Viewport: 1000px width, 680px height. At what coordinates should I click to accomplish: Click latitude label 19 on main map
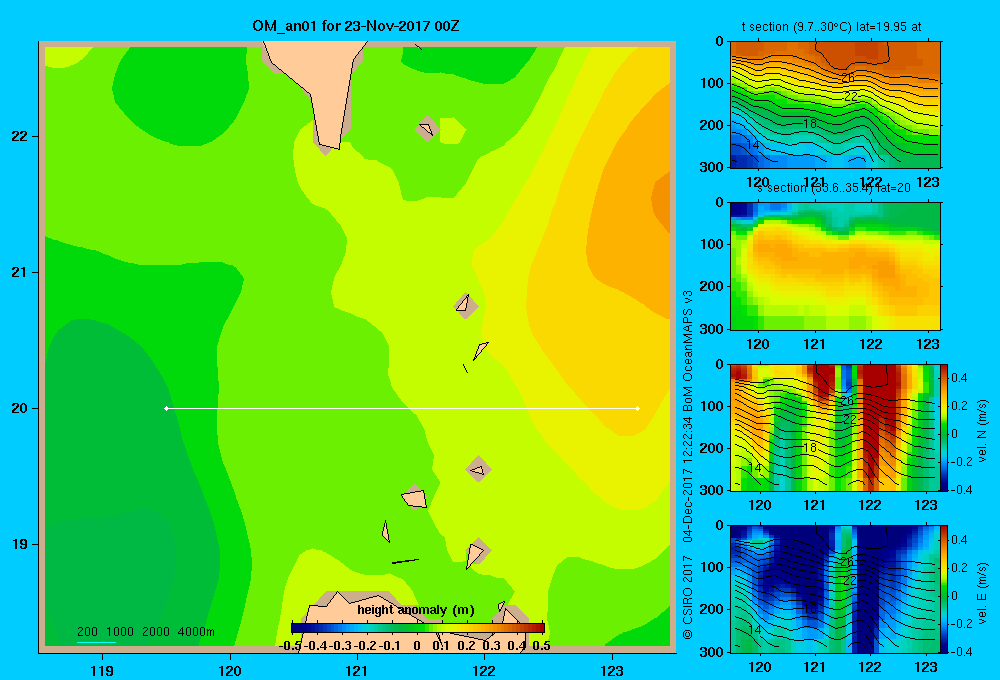[20, 544]
